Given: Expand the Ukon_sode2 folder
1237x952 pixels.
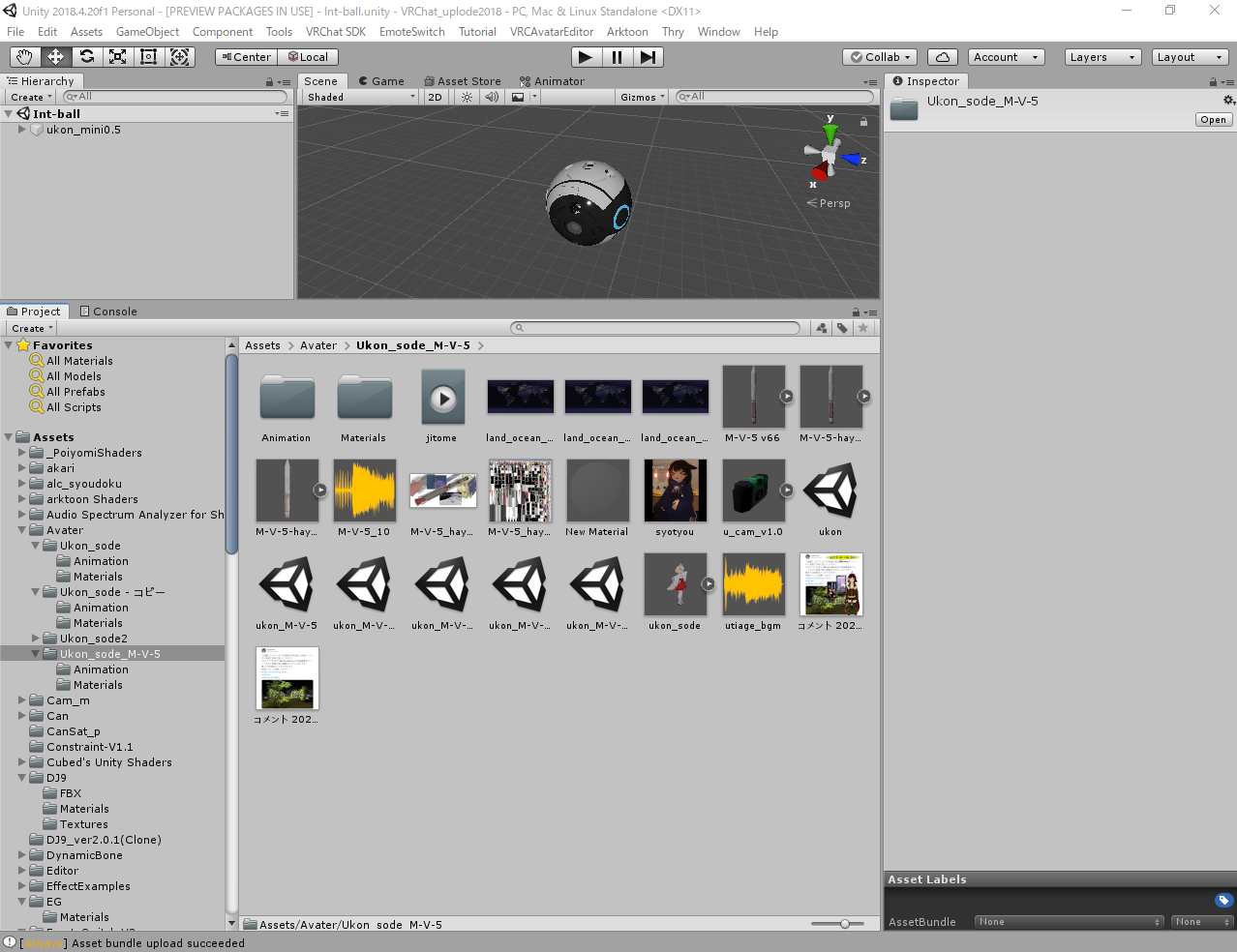Looking at the screenshot, I should point(36,639).
